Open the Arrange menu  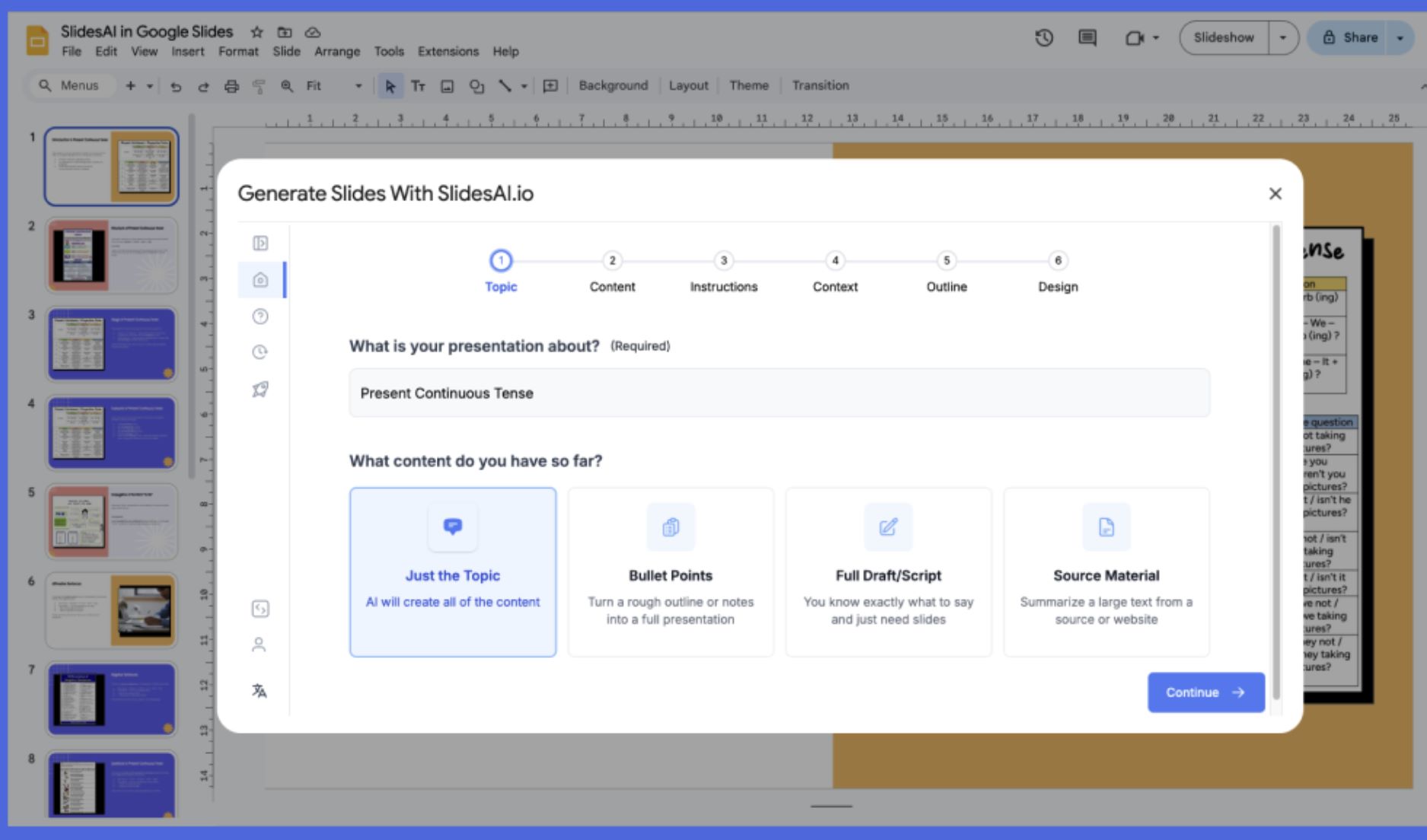click(337, 52)
